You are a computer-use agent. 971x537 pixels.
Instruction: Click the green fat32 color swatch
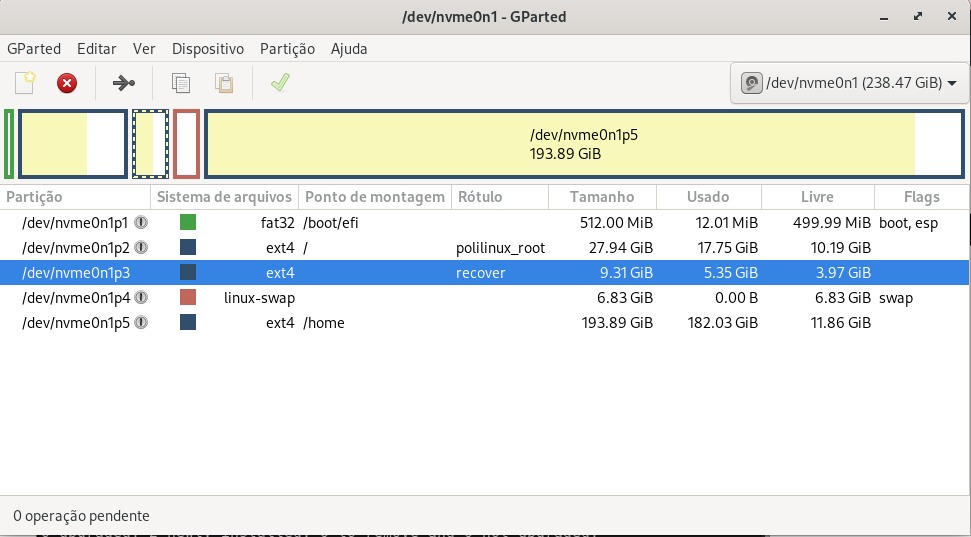[188, 222]
